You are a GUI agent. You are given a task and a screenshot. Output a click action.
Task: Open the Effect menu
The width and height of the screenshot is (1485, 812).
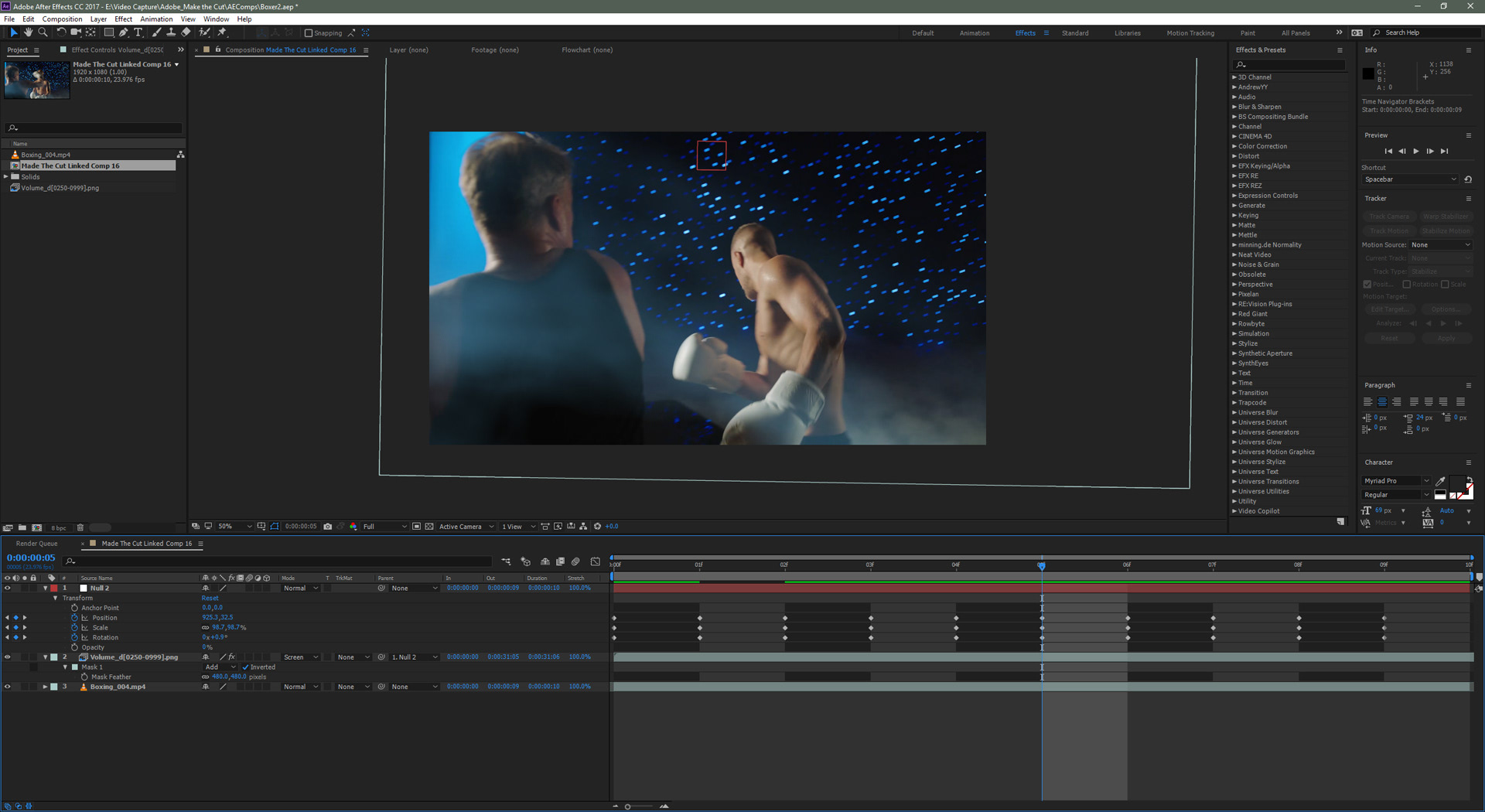pos(123,19)
